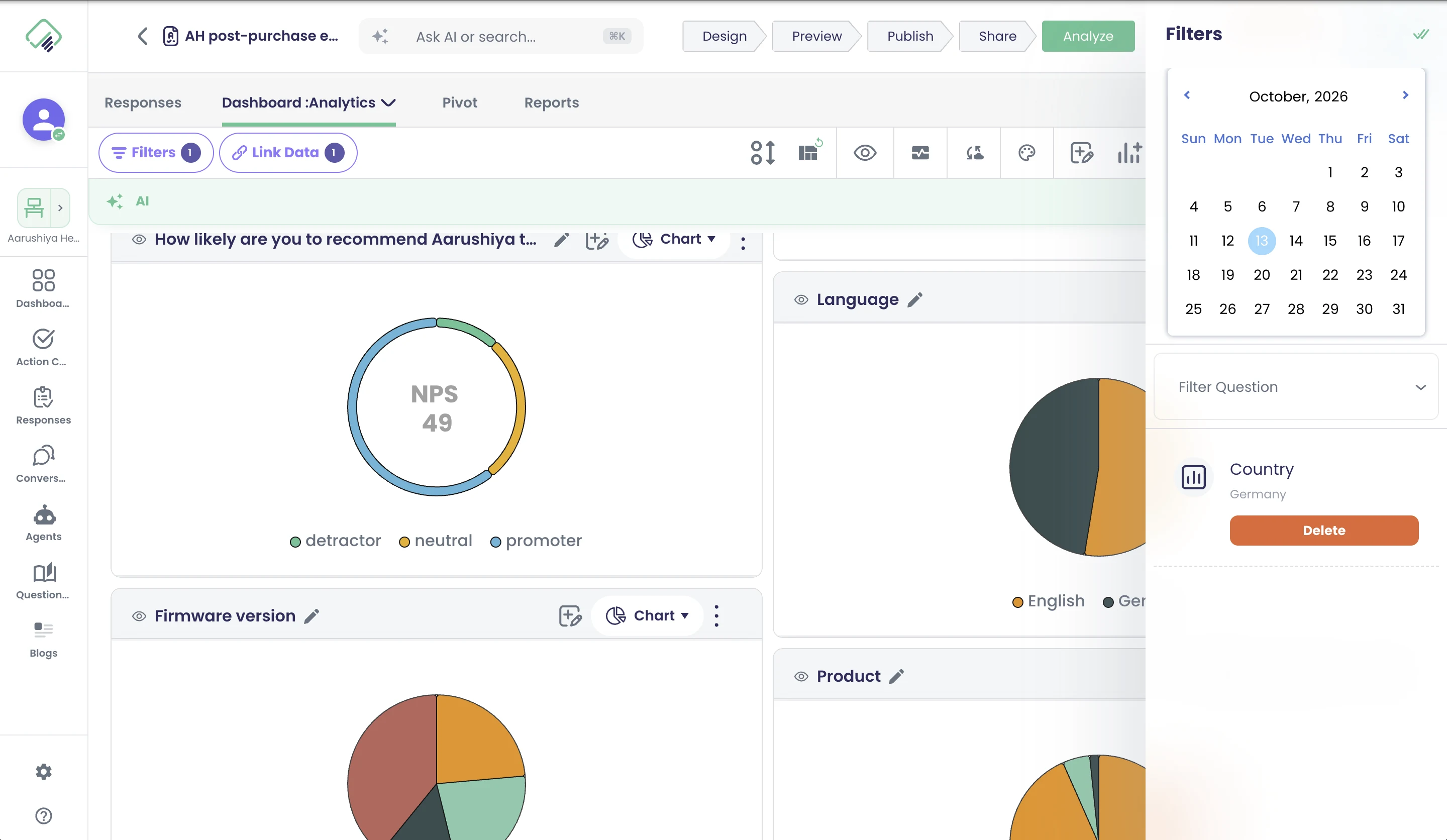Open help question mark icon
Viewport: 1447px width, 840px height.
44,815
